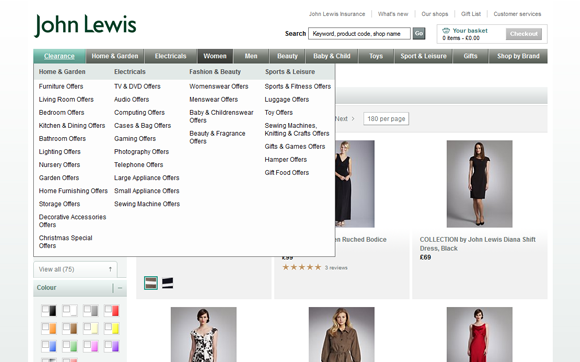This screenshot has width=580, height=362.
Task: Open the Our shops link
Action: (x=435, y=14)
